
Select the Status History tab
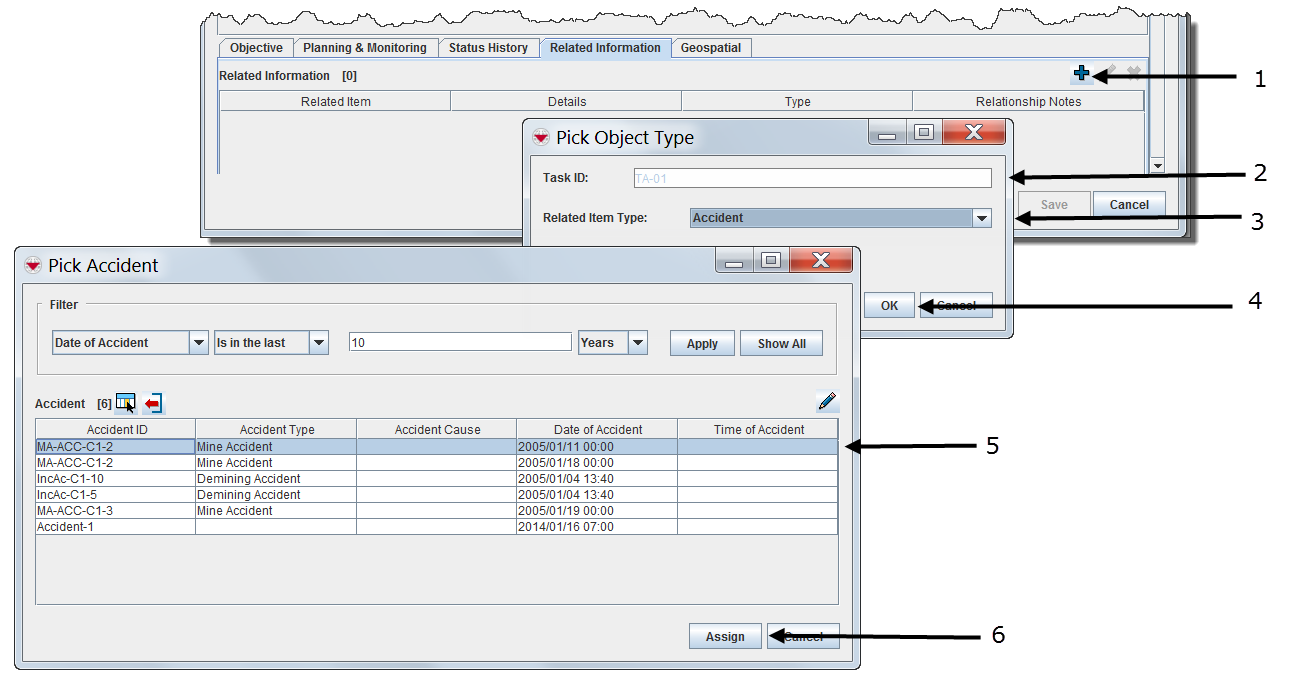[488, 48]
